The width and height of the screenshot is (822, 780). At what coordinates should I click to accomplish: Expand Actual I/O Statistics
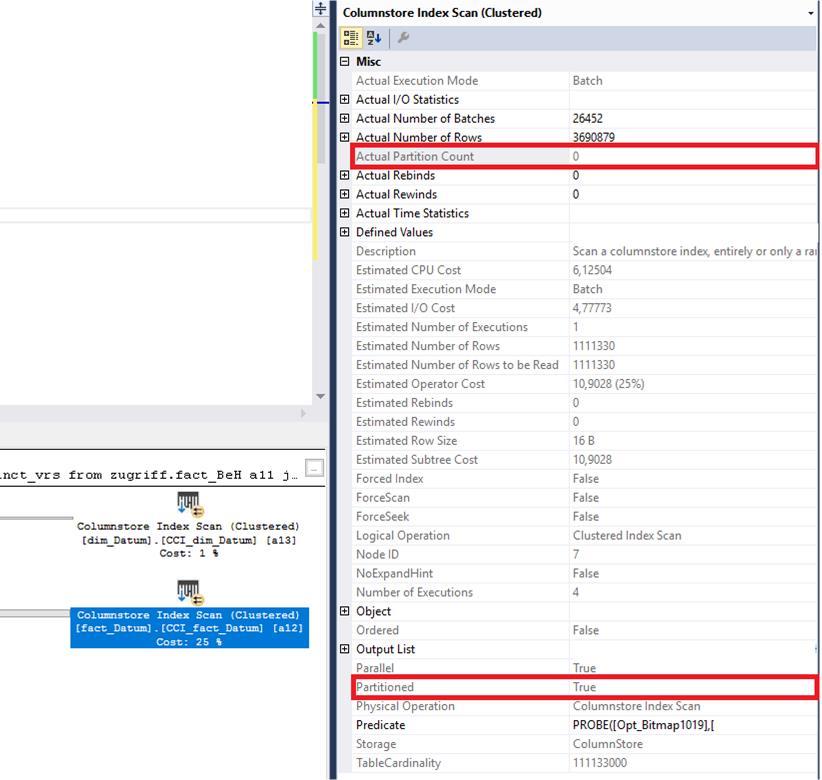click(x=344, y=99)
